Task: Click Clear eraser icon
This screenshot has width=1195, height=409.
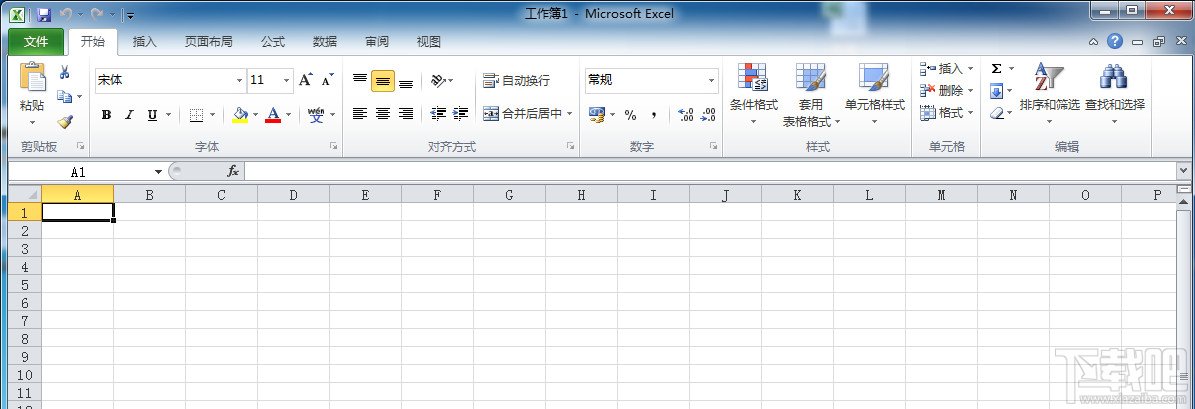Action: point(996,113)
